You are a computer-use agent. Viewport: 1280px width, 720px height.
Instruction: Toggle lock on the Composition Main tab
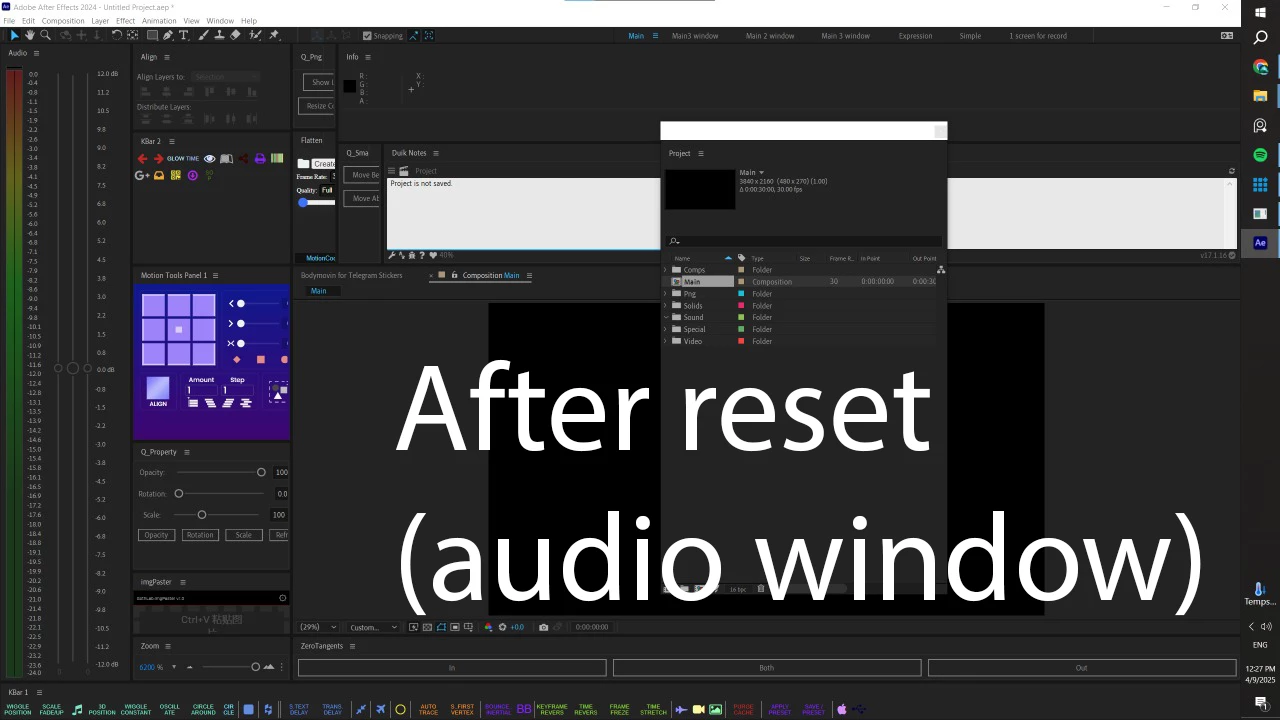point(454,275)
